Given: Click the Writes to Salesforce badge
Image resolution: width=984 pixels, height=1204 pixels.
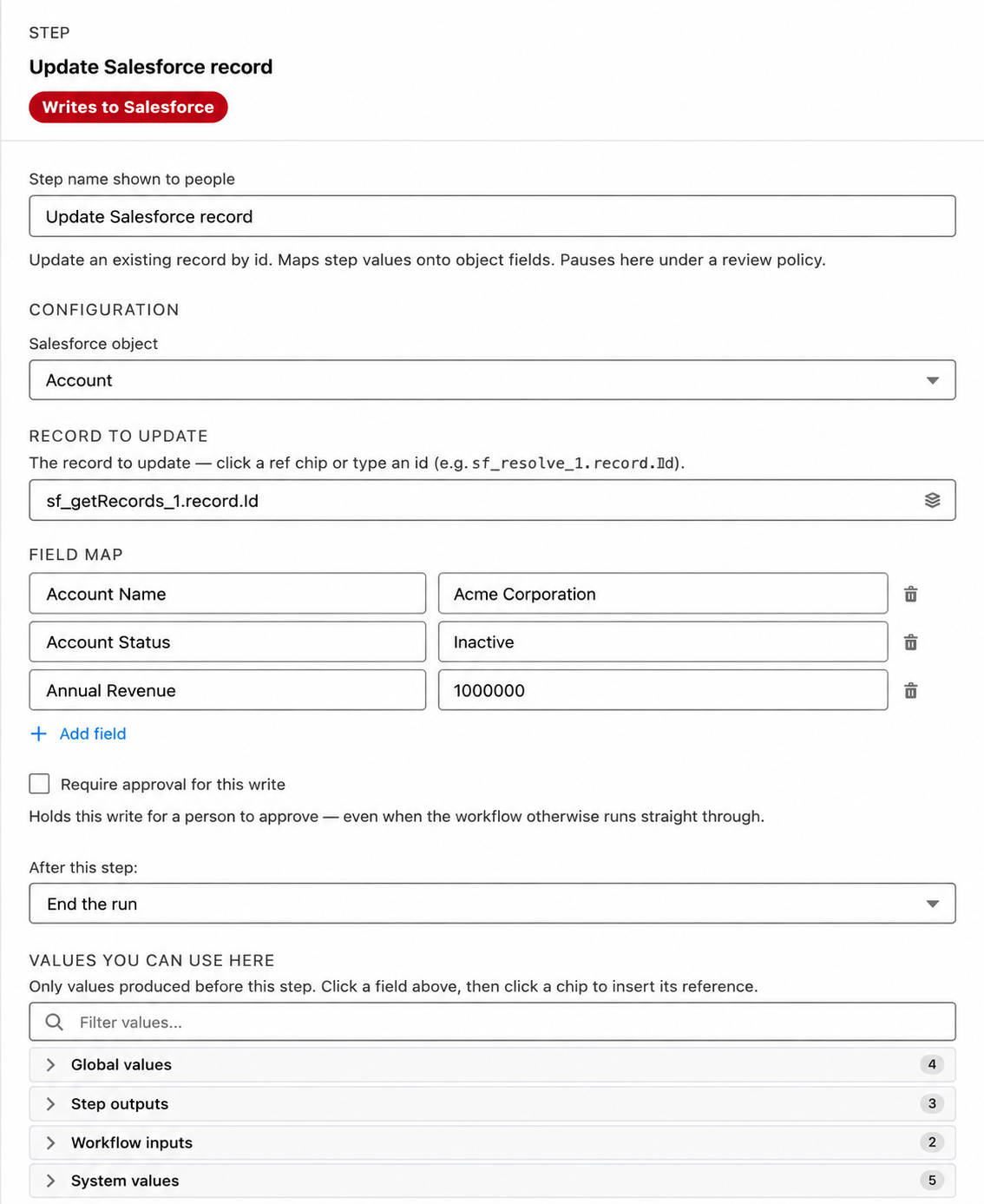Looking at the screenshot, I should pos(128,107).
